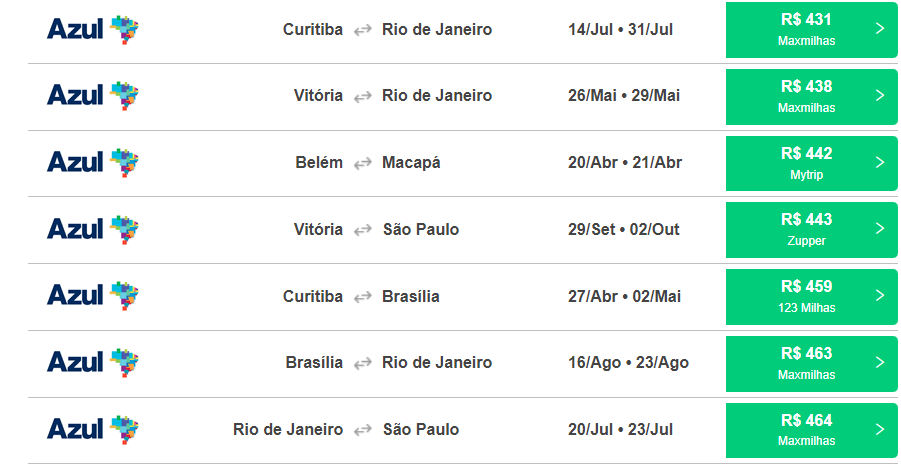
Task: Expand the chevron on the R$ 464 offer
Action: tap(880, 429)
